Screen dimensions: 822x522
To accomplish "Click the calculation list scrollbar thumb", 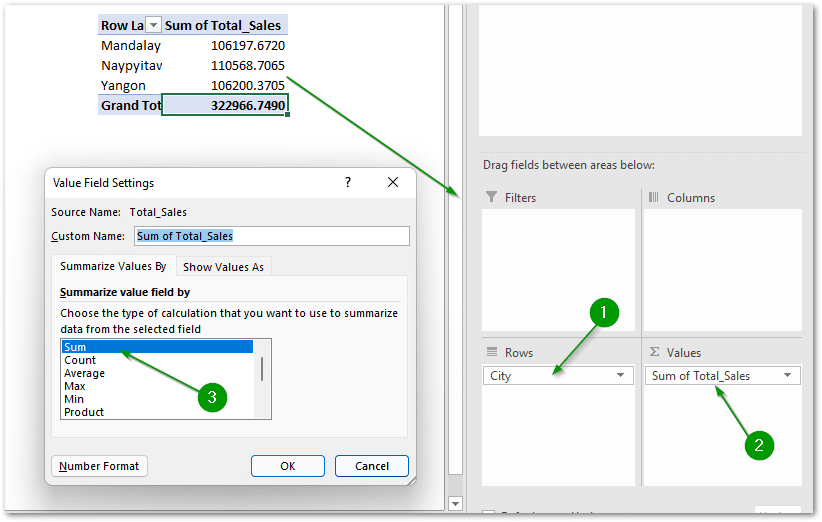I will coord(263,368).
